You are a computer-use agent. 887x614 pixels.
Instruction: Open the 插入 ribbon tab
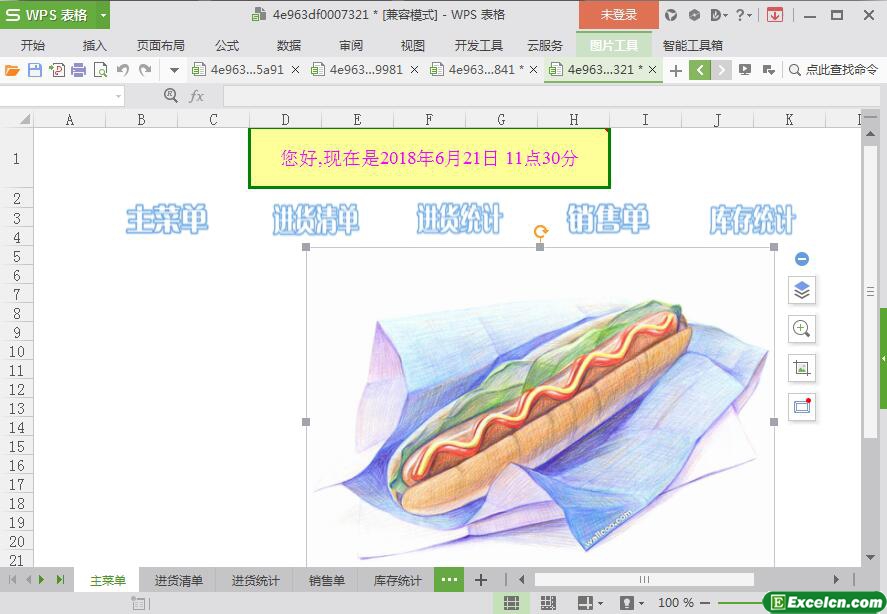(94, 45)
